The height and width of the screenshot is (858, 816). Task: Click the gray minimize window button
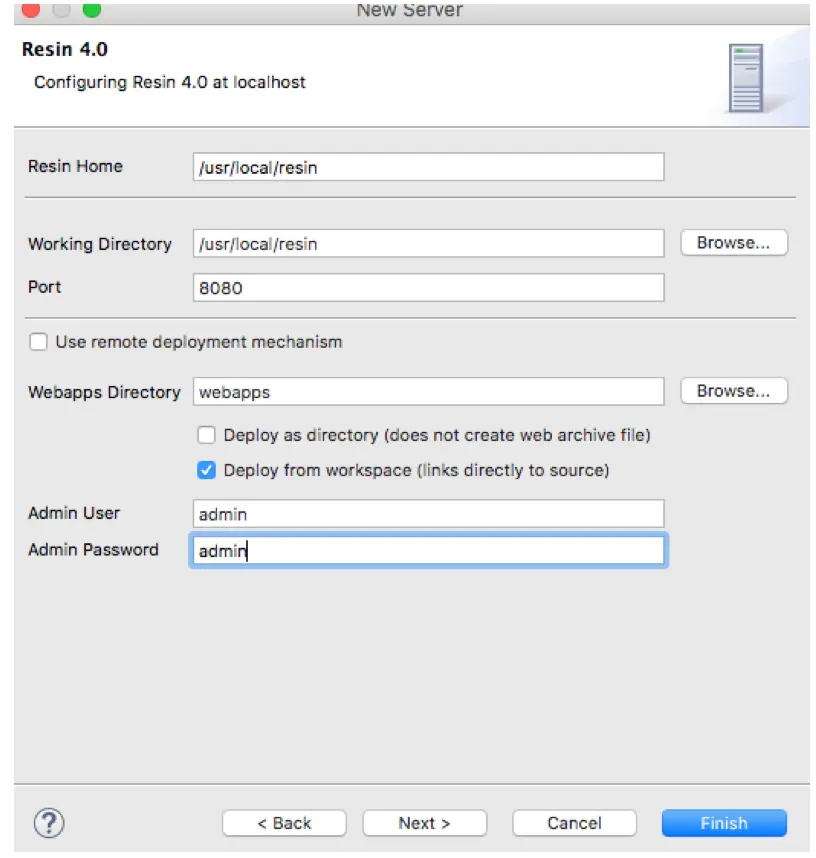pyautogui.click(x=61, y=9)
